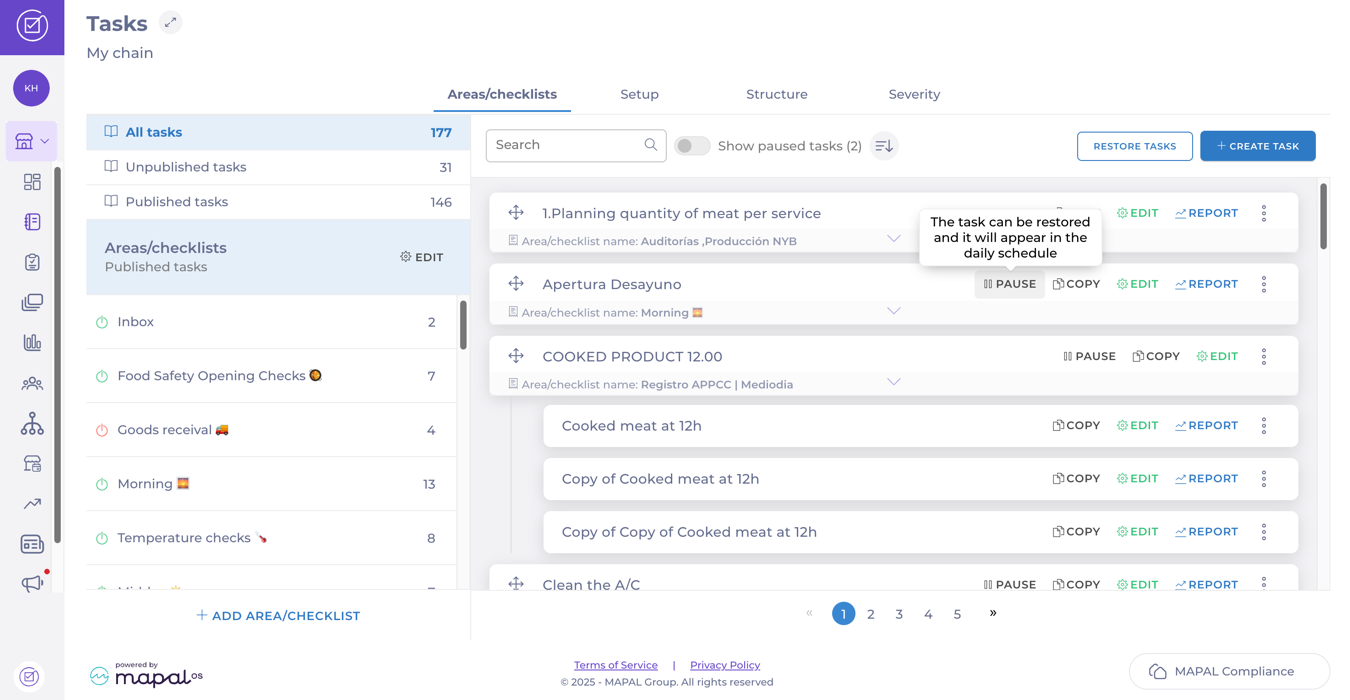Screen dimensions: 1350x700
Task: Go to page 3 of tasks
Action: (899, 614)
